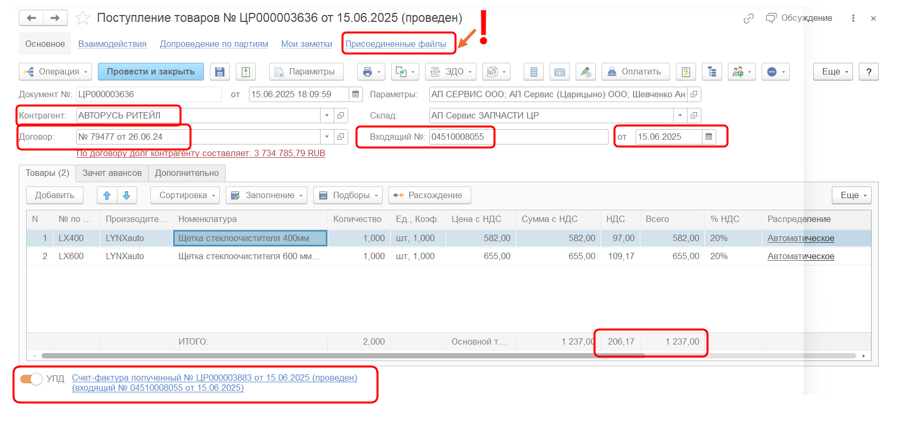Expand the Договор dropdown list

click(326, 137)
